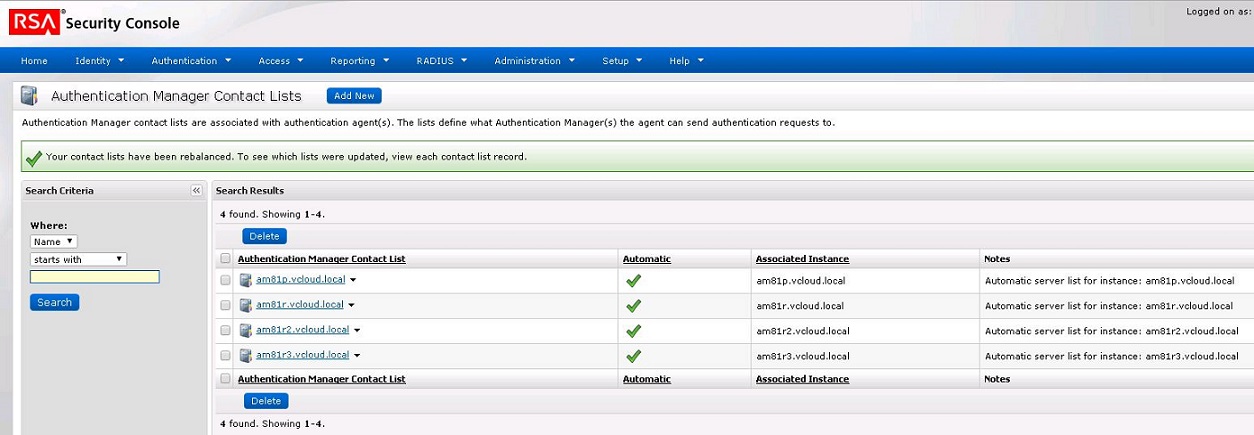Viewport: 1254px width, 435px height.
Task: Click the server icon next to am81r3.vcloud.local
Action: [246, 356]
